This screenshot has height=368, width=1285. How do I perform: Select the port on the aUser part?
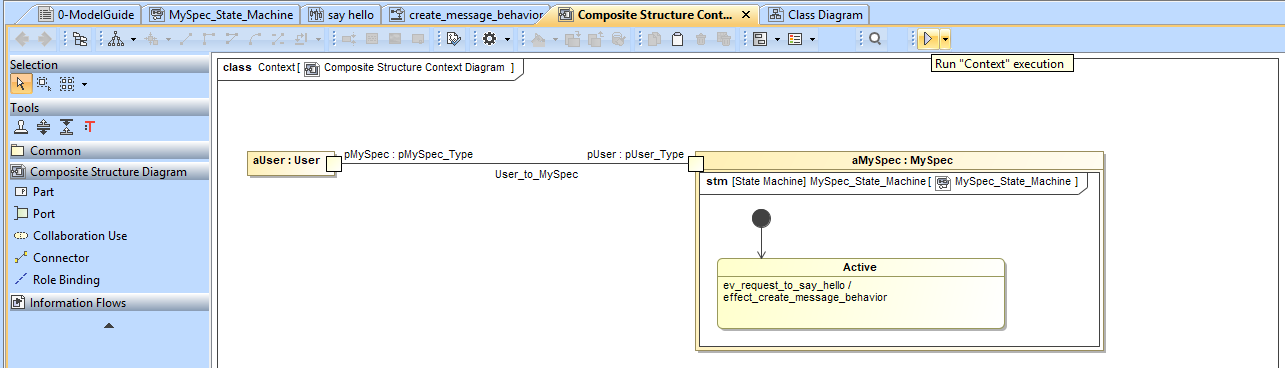point(335,163)
